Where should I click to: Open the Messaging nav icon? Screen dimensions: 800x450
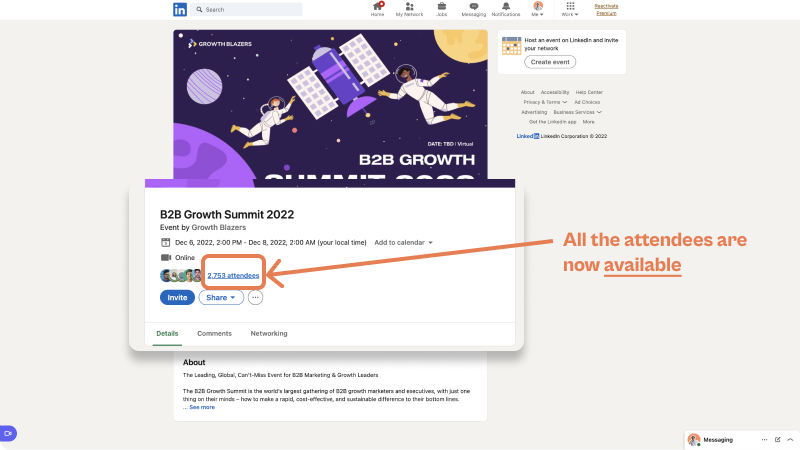click(x=473, y=9)
